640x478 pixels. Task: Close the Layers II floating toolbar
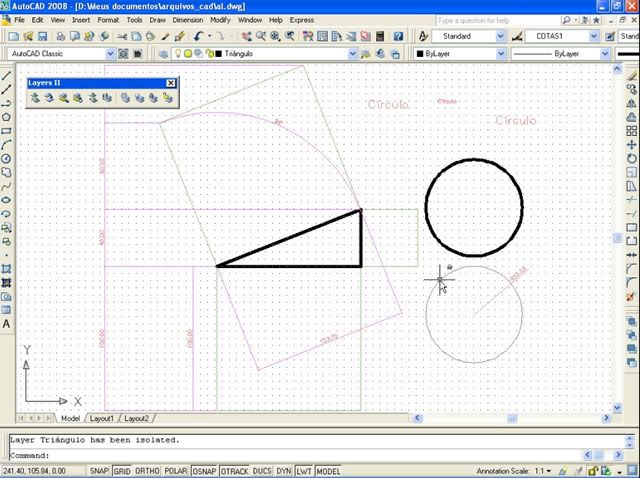170,83
